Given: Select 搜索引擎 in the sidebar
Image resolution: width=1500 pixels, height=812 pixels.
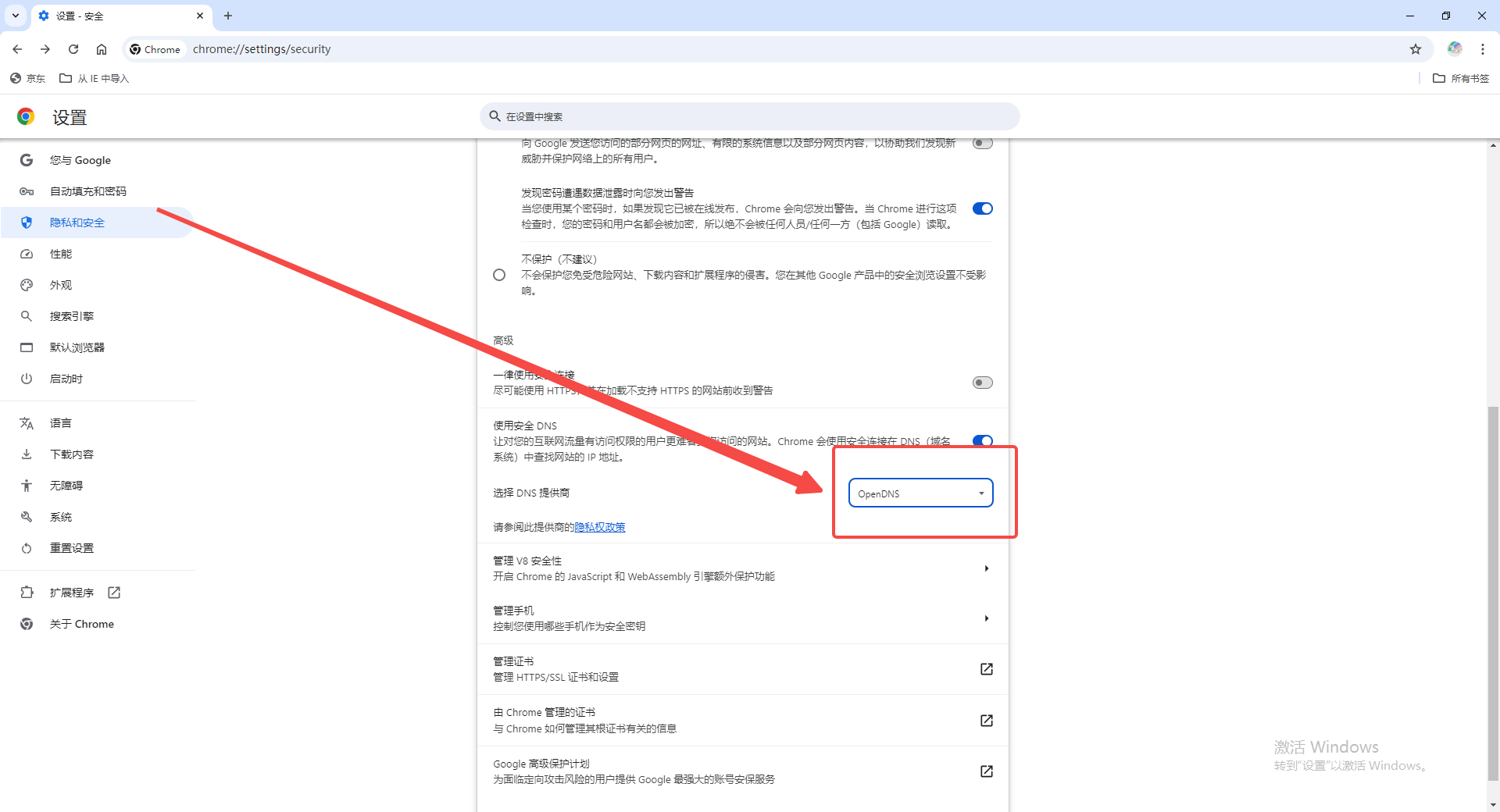Looking at the screenshot, I should coord(98,316).
